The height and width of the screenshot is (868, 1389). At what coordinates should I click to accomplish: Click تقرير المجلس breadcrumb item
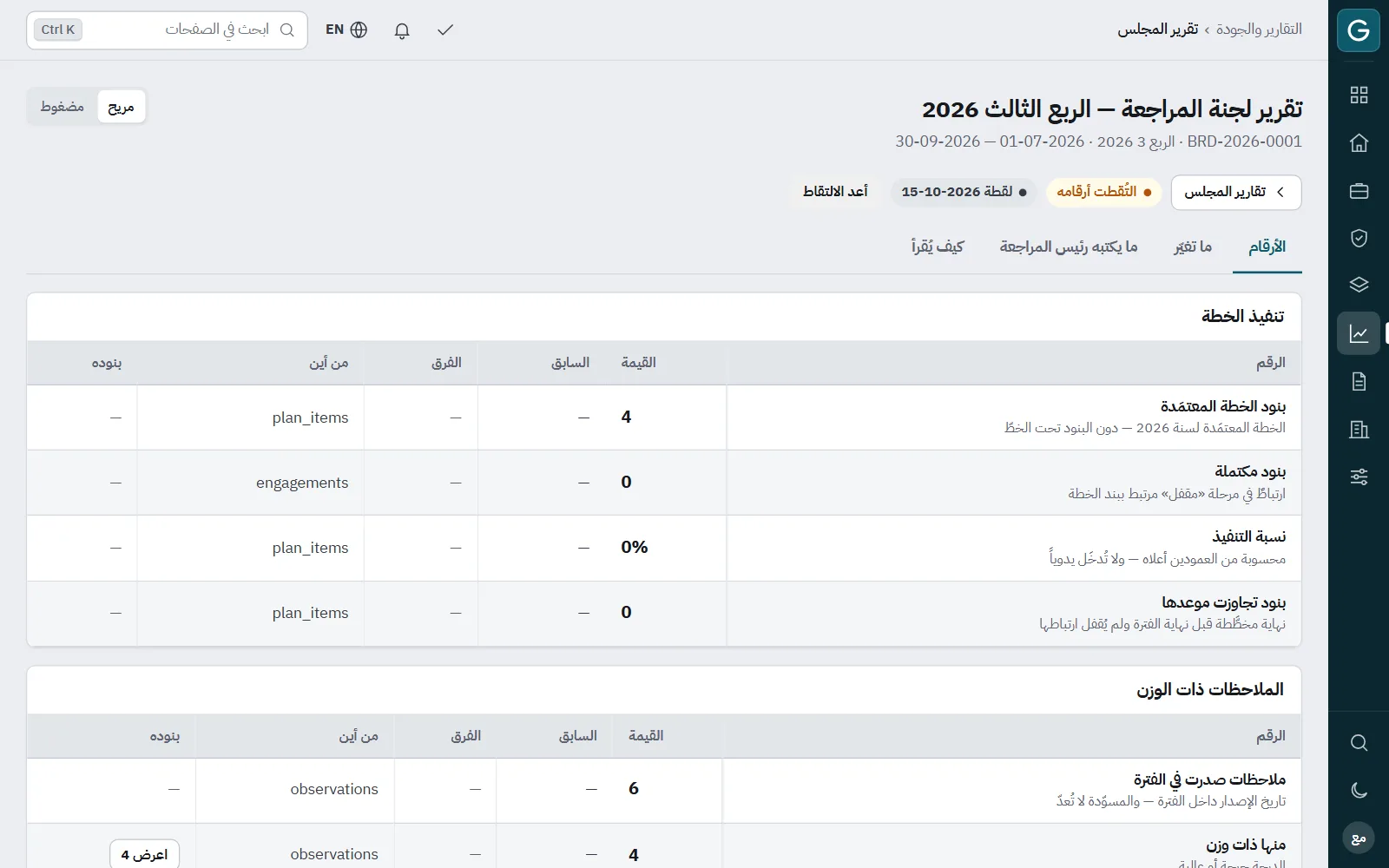(x=1157, y=30)
